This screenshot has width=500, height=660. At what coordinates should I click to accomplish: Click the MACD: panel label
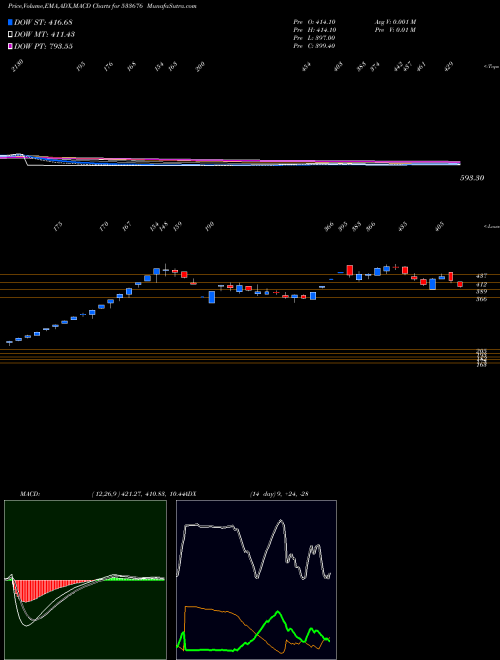pos(29,494)
